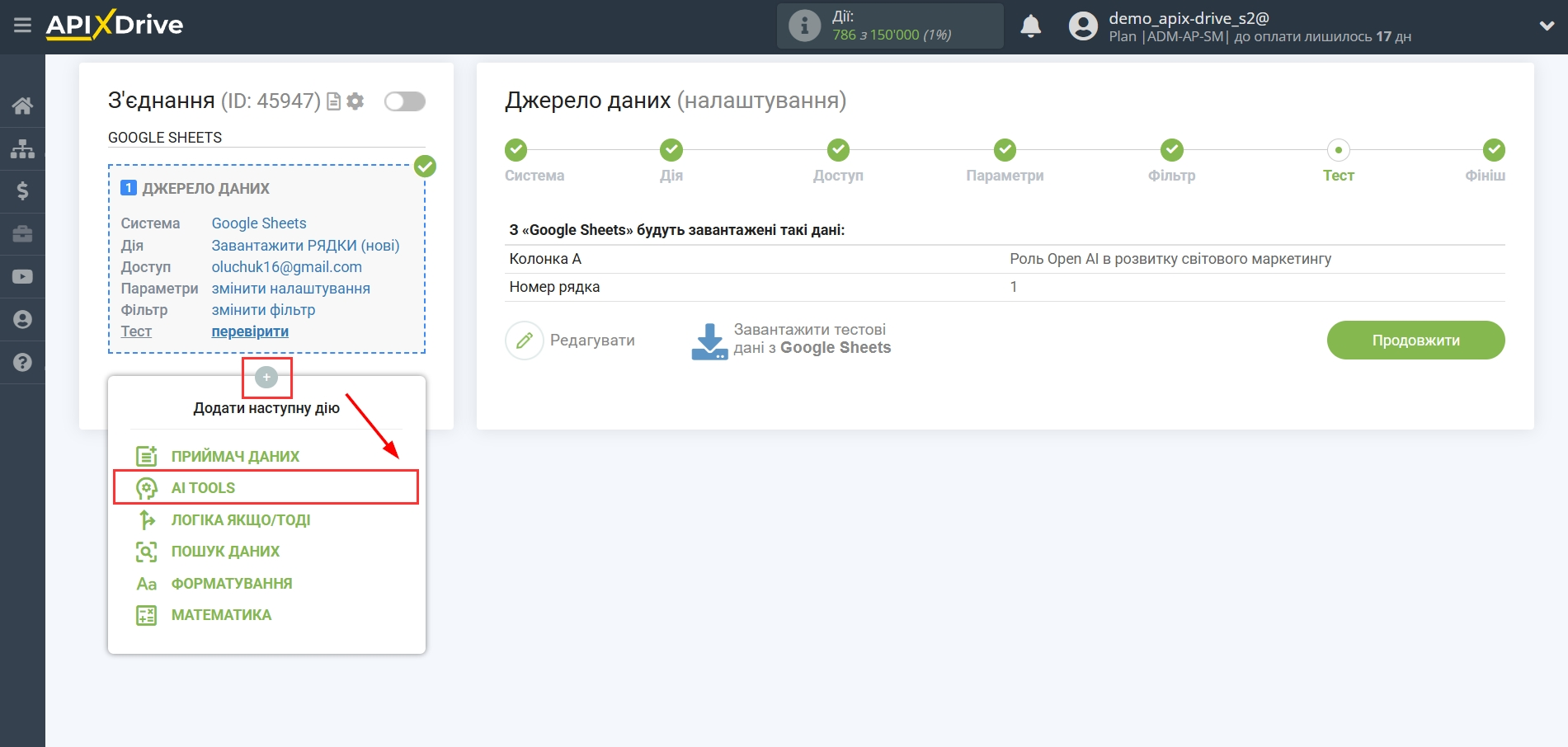Click the data search icon
The height and width of the screenshot is (747, 1568).
tap(147, 552)
